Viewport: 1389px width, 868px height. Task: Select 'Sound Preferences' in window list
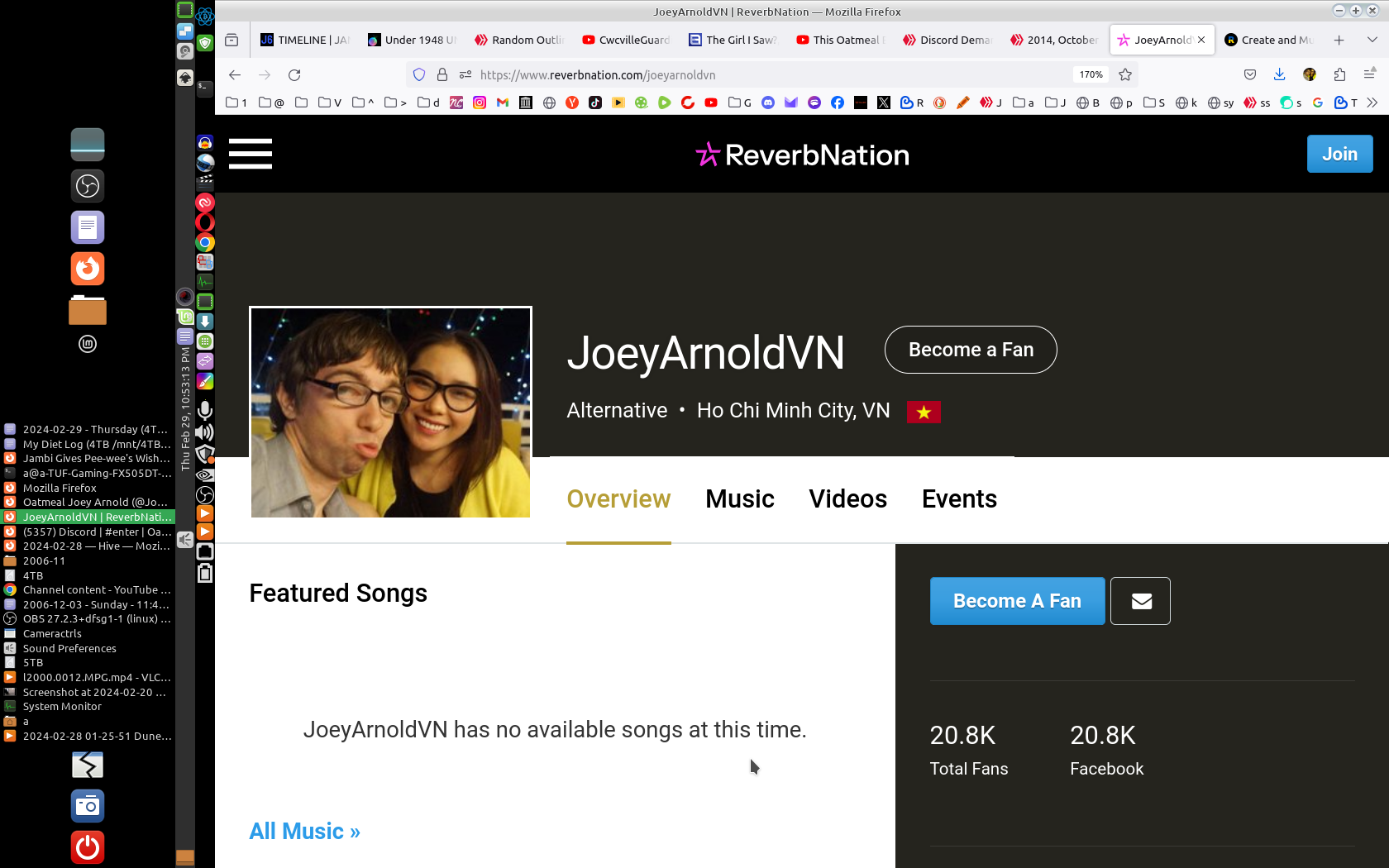[88, 648]
